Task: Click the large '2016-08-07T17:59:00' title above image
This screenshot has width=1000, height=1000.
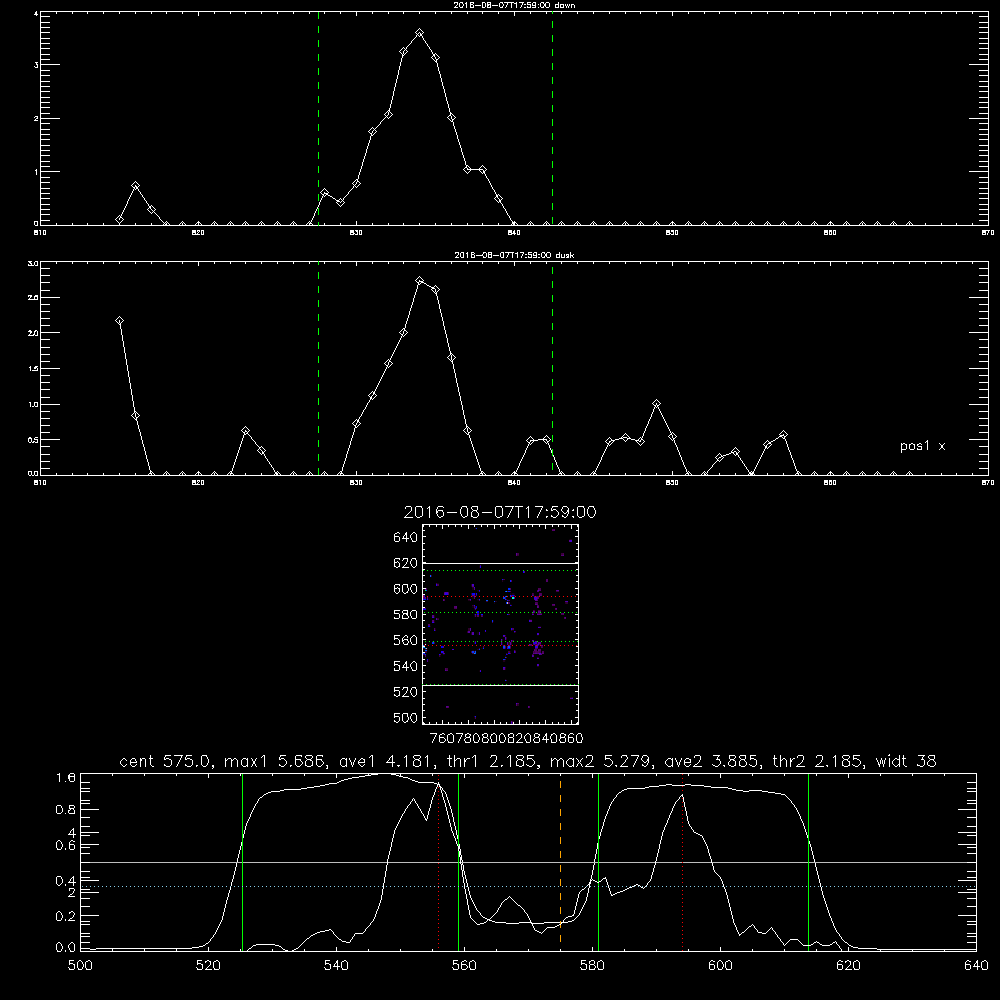Action: point(500,512)
